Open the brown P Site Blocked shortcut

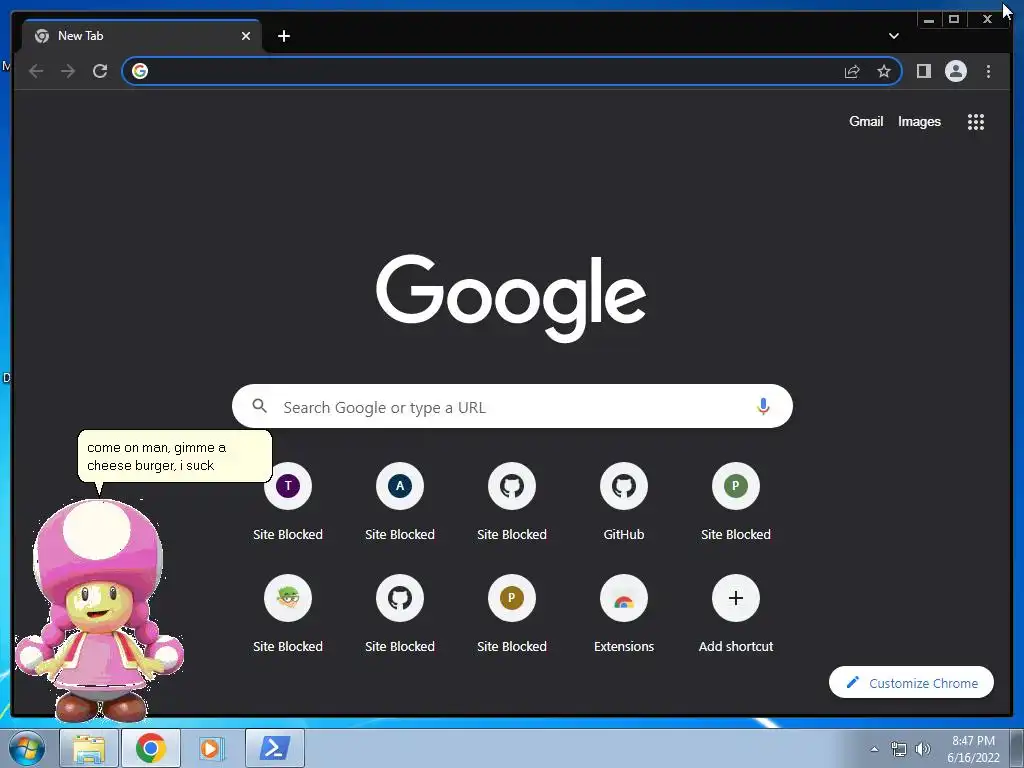512,614
